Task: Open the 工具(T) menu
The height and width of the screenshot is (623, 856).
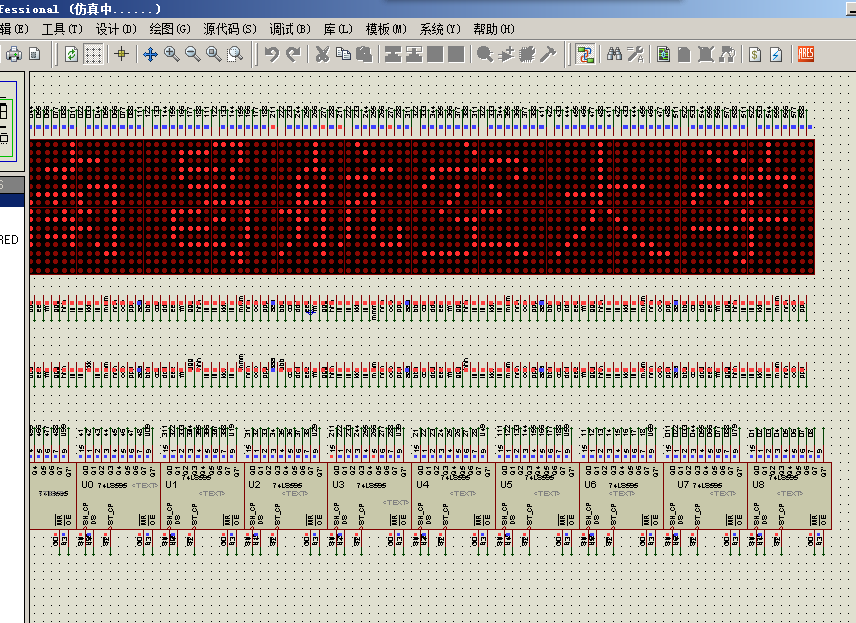Action: [x=62, y=29]
